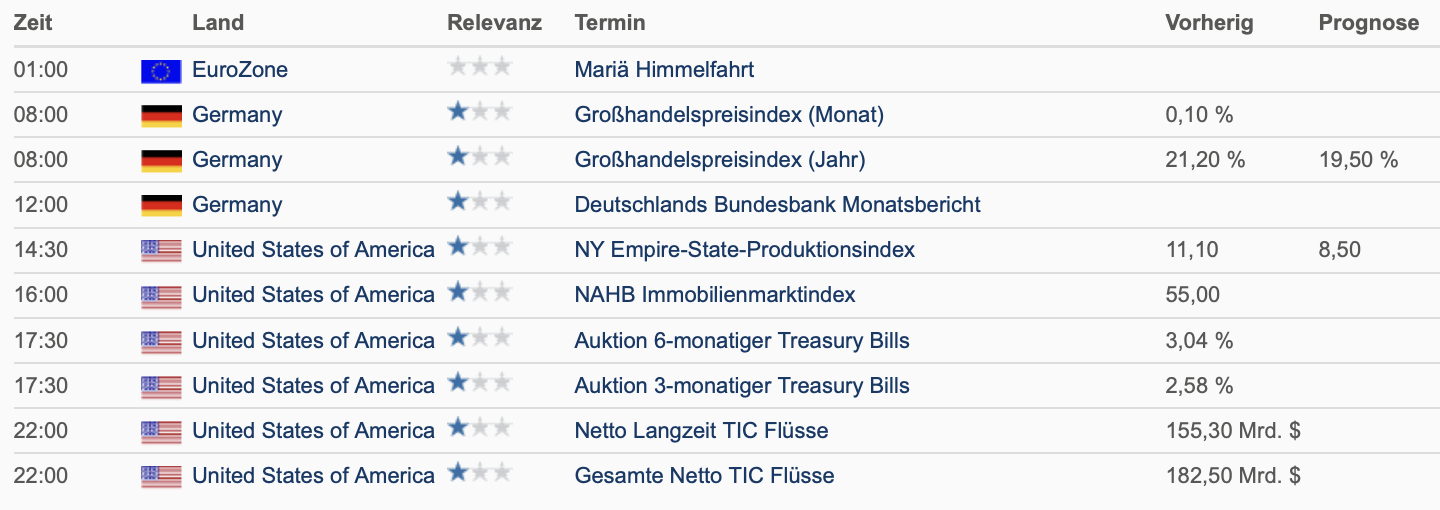Click relevance stars for Gesamte Netto TIC Flüsse
The image size is (1440, 510).
click(x=479, y=473)
